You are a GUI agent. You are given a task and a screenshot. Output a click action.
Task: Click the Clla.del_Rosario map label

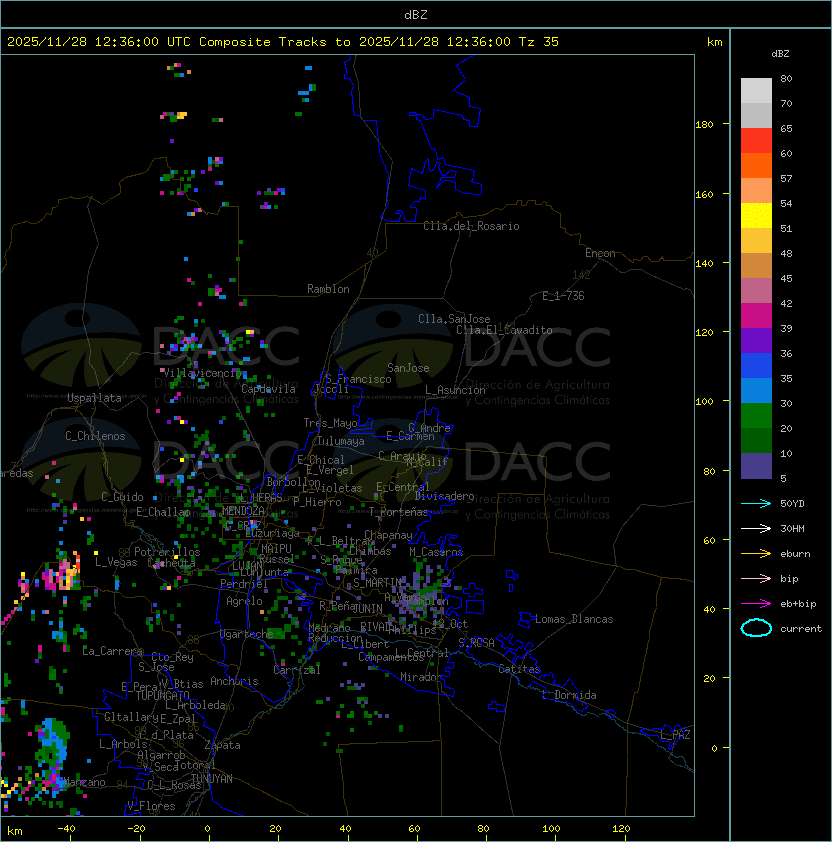pos(471,226)
